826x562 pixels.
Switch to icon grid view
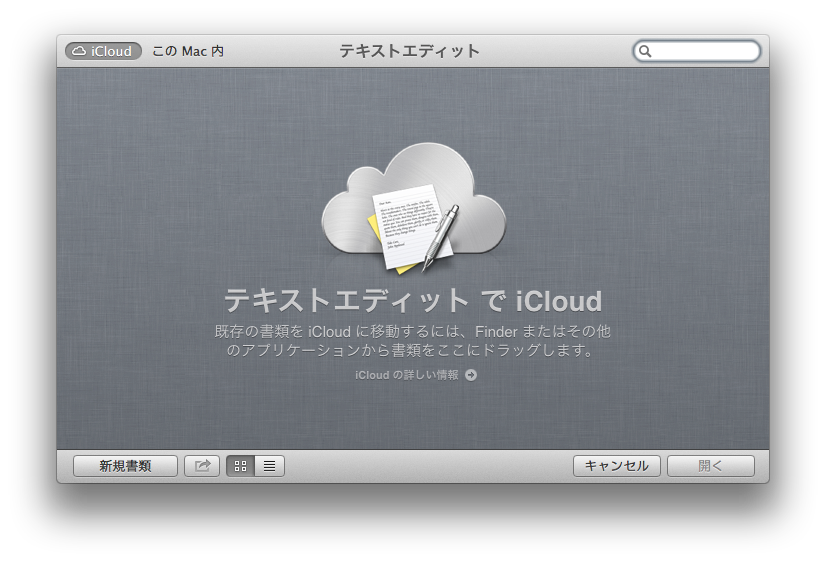241,466
